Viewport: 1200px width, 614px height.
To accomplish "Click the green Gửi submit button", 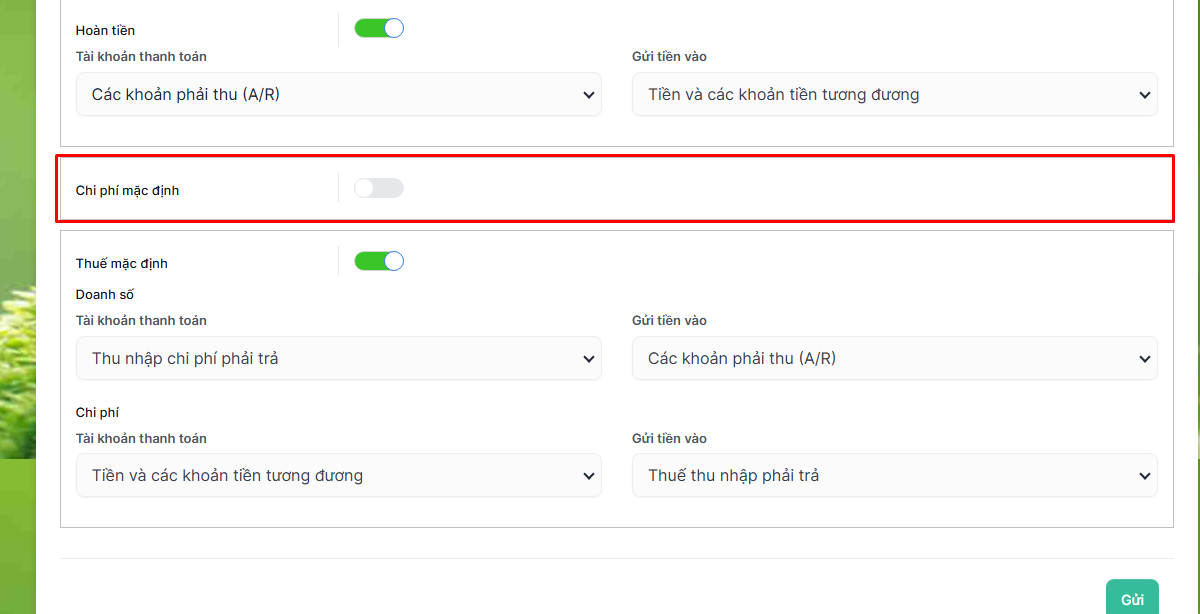I will [x=1132, y=599].
